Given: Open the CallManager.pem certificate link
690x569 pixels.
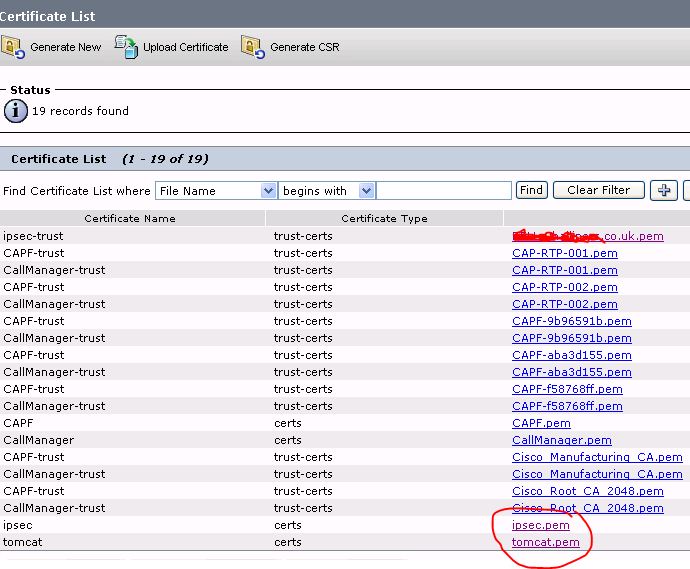Looking at the screenshot, I should pos(561,440).
